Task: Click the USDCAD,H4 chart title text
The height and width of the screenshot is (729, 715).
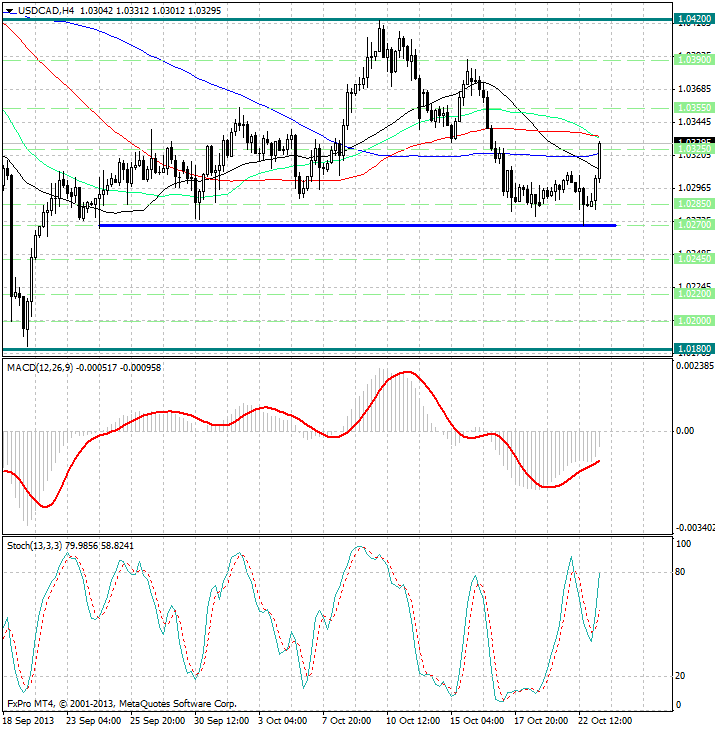Action: pyautogui.click(x=46, y=10)
